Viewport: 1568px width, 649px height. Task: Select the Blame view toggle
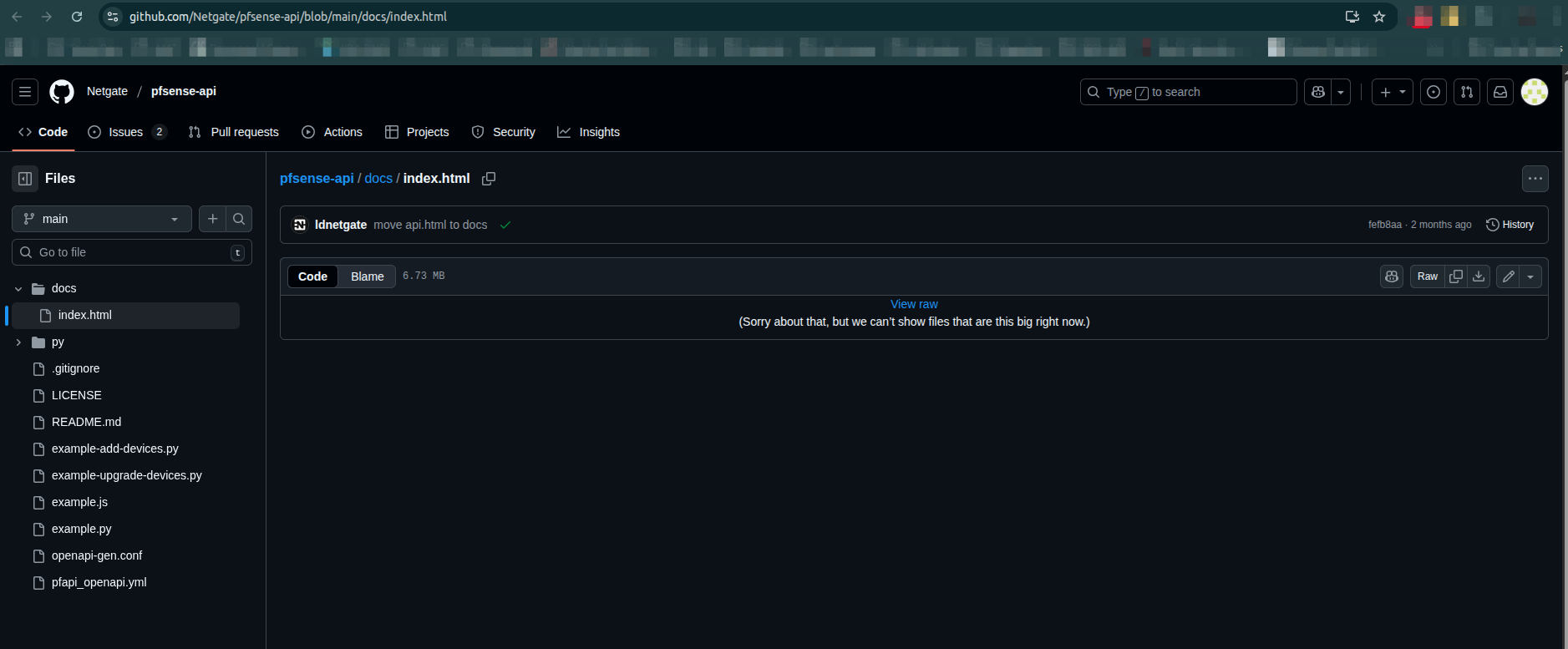[368, 276]
